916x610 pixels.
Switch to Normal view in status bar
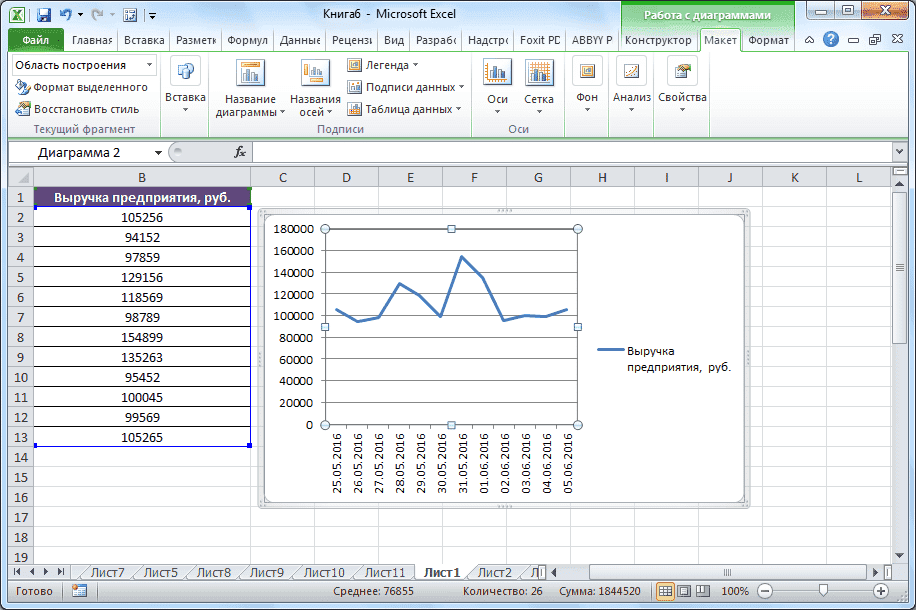coord(666,591)
